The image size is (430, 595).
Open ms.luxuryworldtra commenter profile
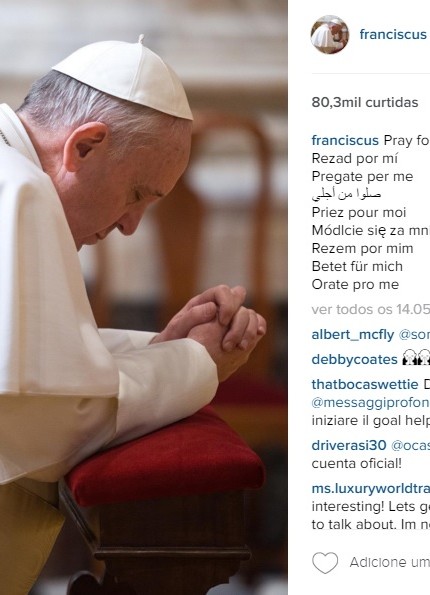[370, 489]
